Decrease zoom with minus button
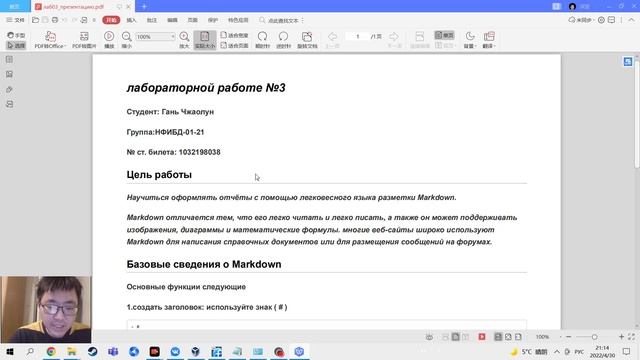This screenshot has height=360, width=640. click(x=569, y=337)
